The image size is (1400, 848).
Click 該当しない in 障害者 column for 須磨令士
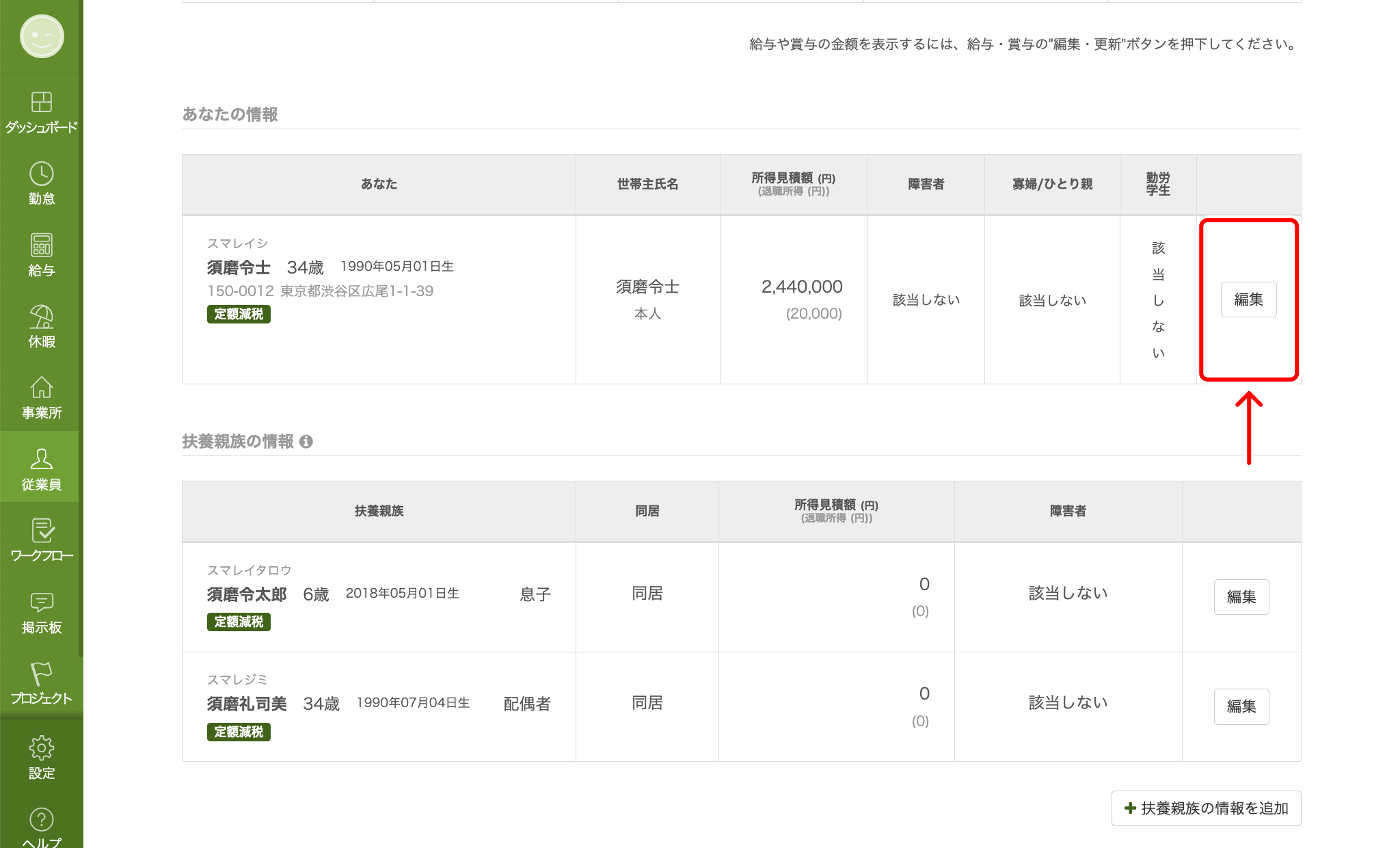pos(926,300)
